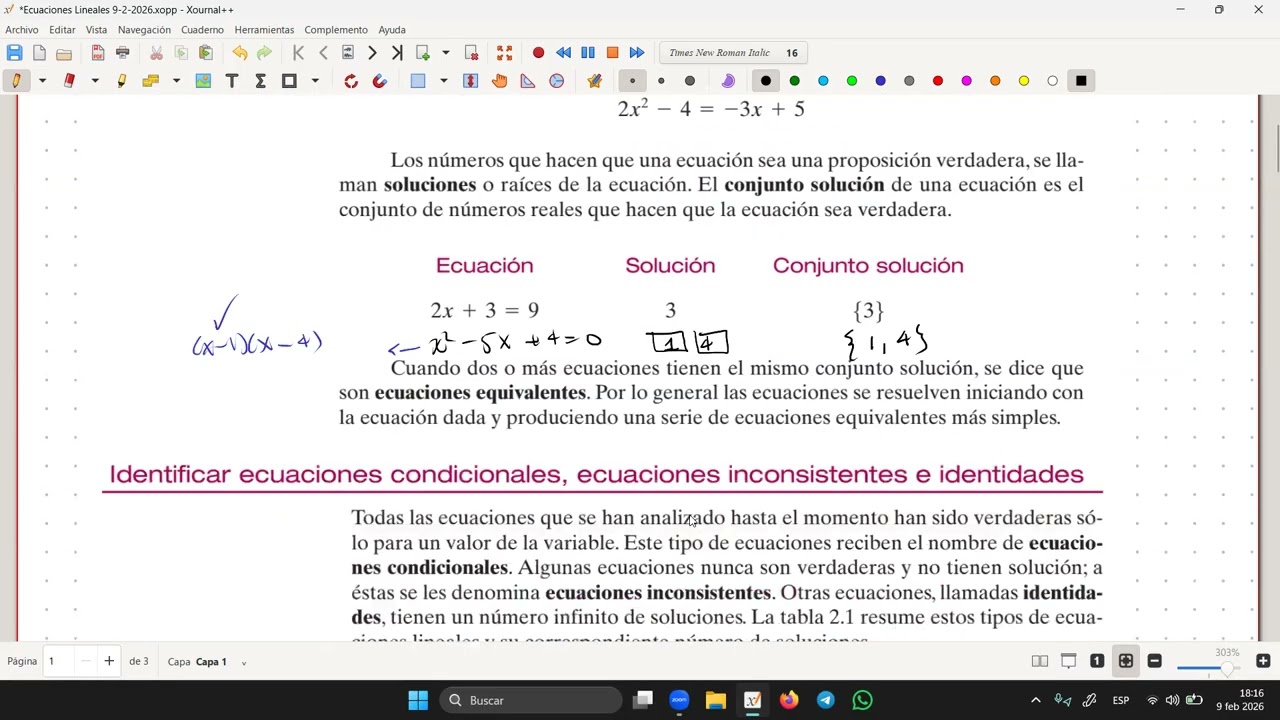Pause the audio playback
Image resolution: width=1280 pixels, height=720 pixels.
pos(588,53)
